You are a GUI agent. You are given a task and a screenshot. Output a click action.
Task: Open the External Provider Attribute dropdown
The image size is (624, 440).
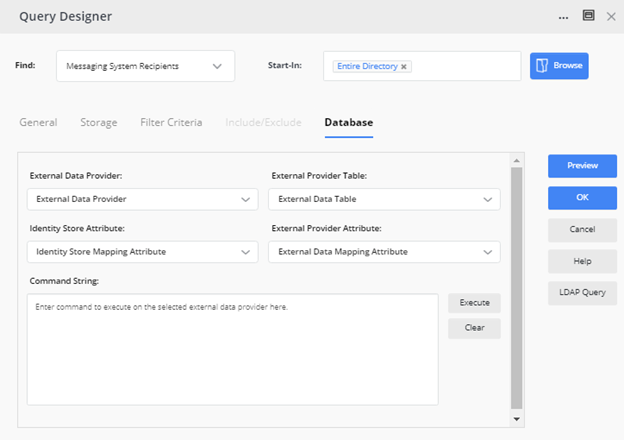[384, 251]
